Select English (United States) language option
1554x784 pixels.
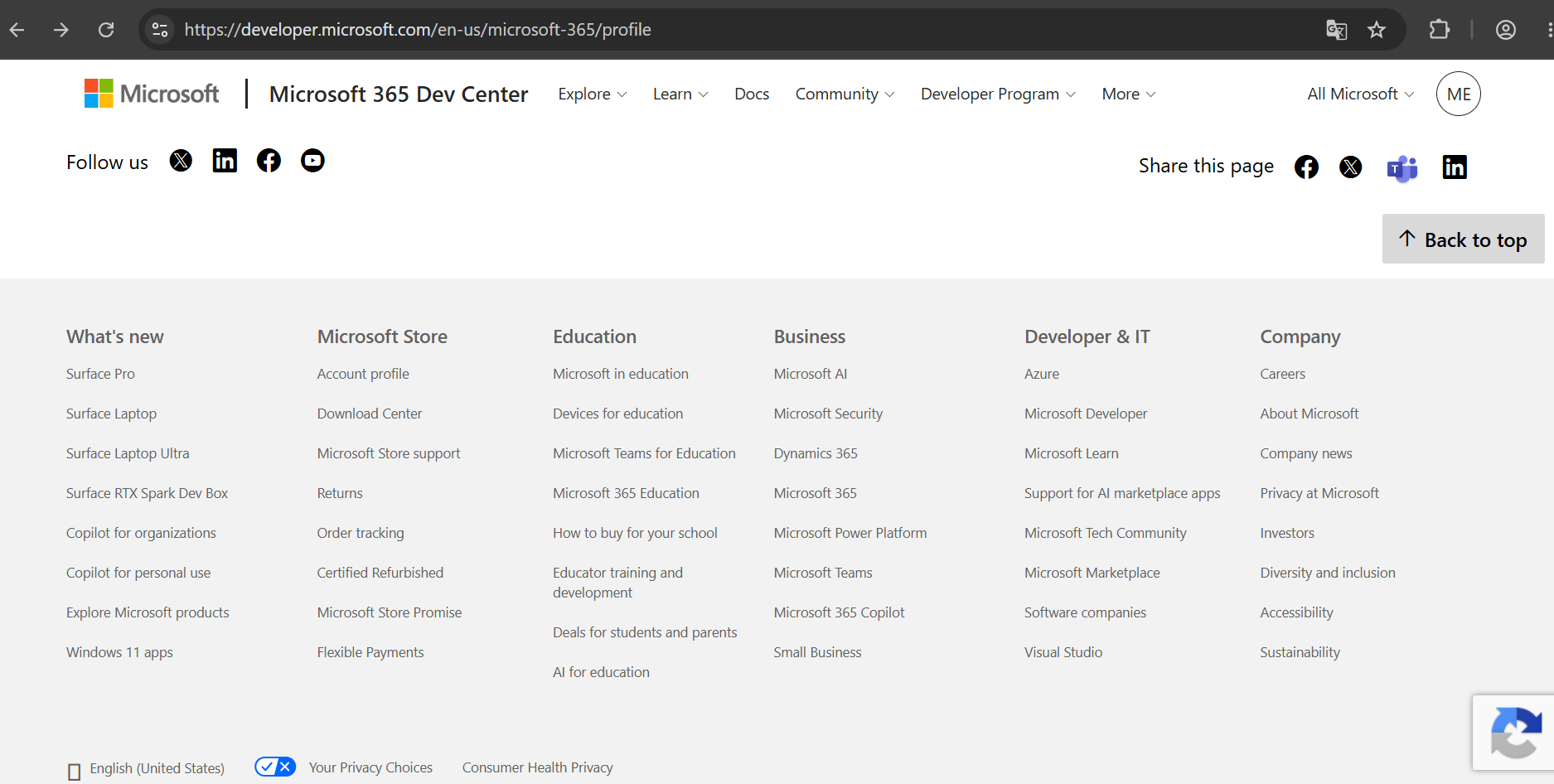(x=146, y=769)
